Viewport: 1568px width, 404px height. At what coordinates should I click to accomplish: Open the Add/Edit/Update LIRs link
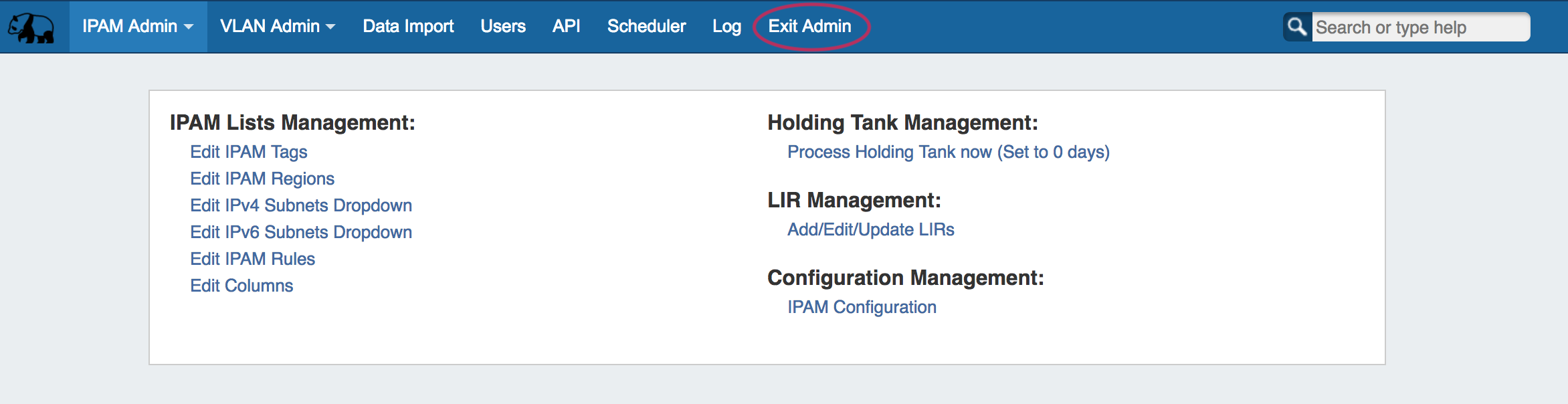tap(870, 229)
